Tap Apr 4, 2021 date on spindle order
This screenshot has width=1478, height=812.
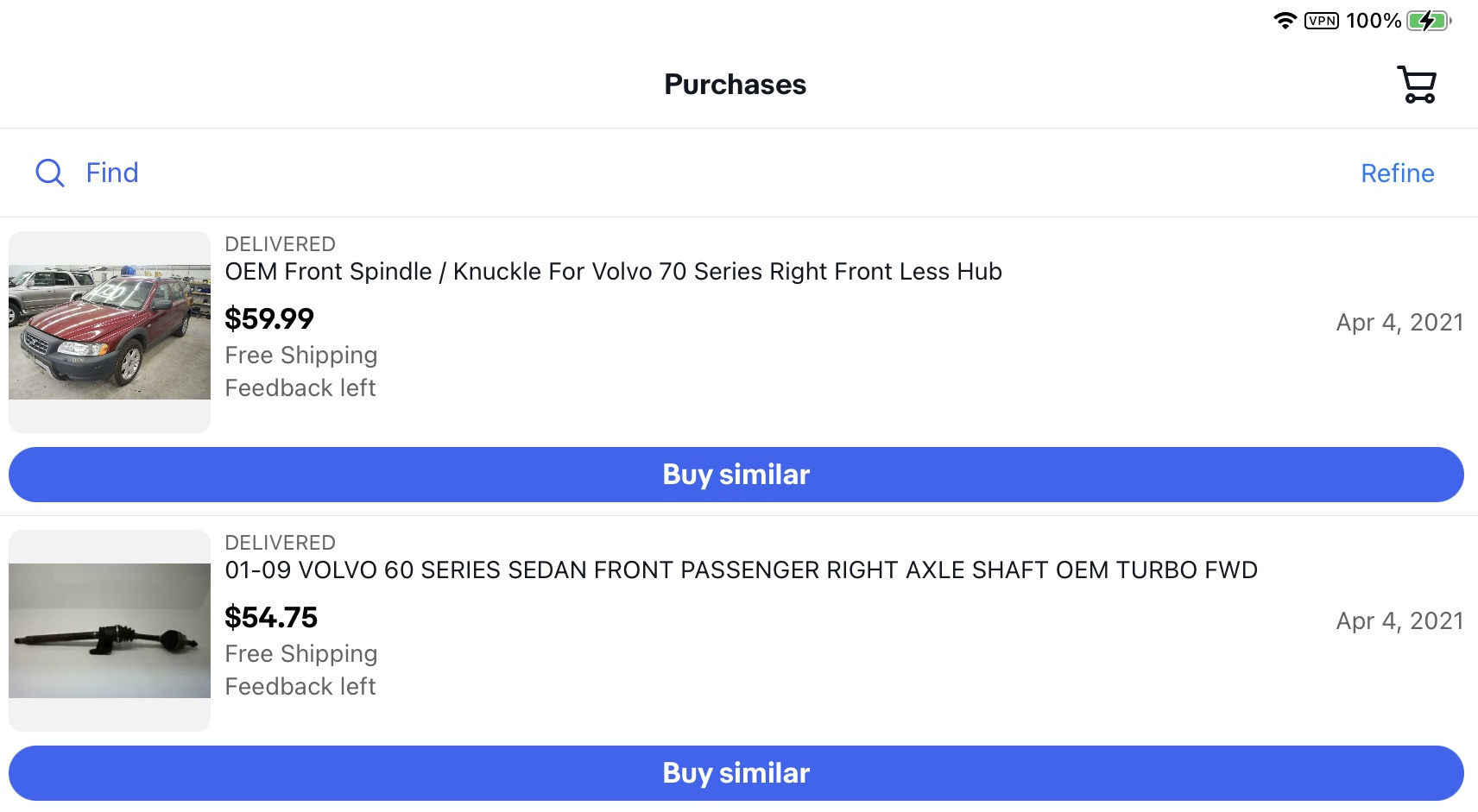pos(1399,323)
